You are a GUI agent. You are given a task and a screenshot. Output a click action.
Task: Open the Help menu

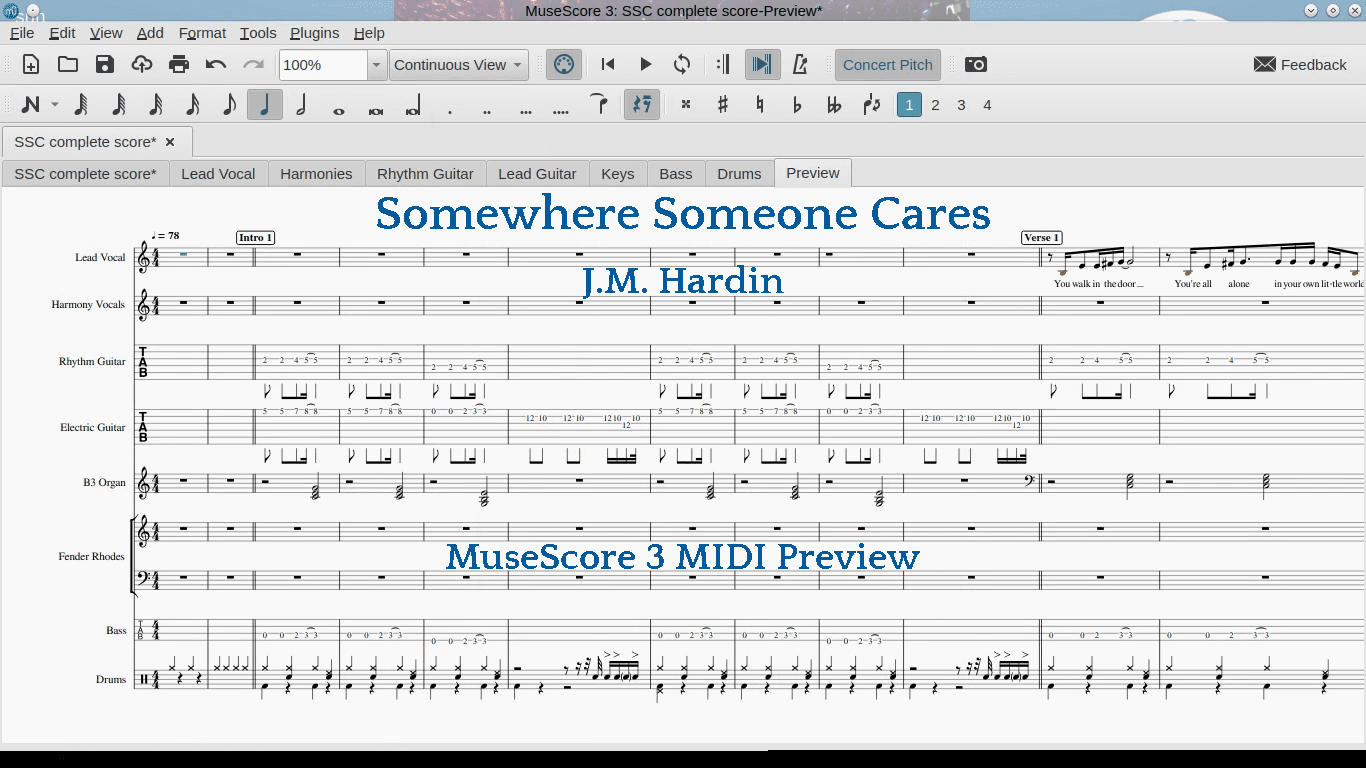pos(369,33)
